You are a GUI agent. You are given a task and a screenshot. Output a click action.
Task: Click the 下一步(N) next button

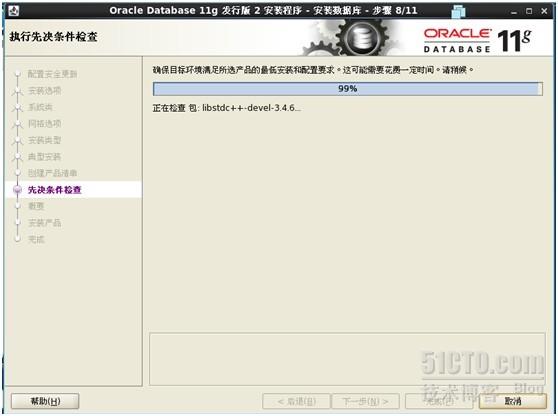coord(365,401)
